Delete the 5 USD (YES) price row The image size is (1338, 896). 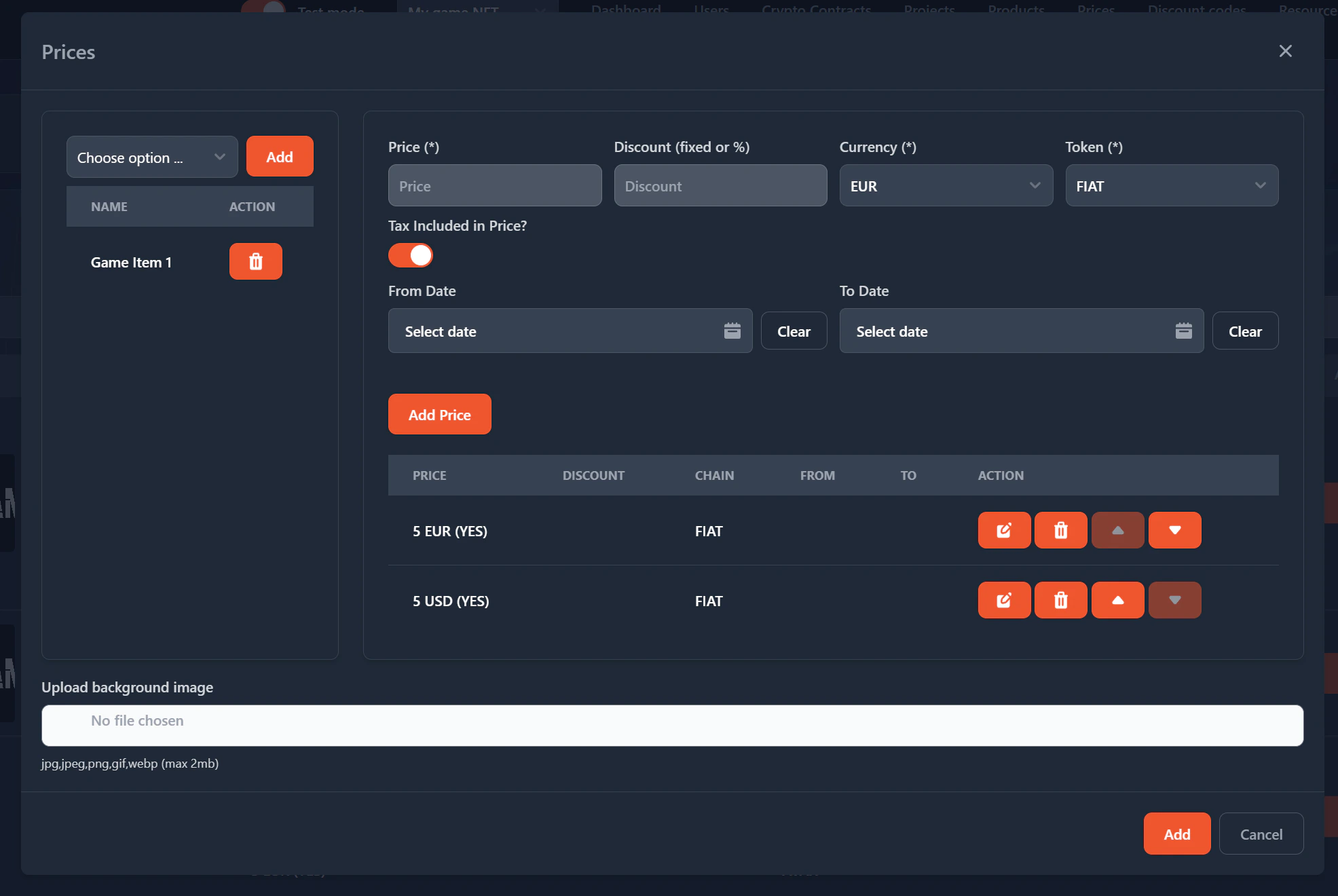[x=1060, y=600]
